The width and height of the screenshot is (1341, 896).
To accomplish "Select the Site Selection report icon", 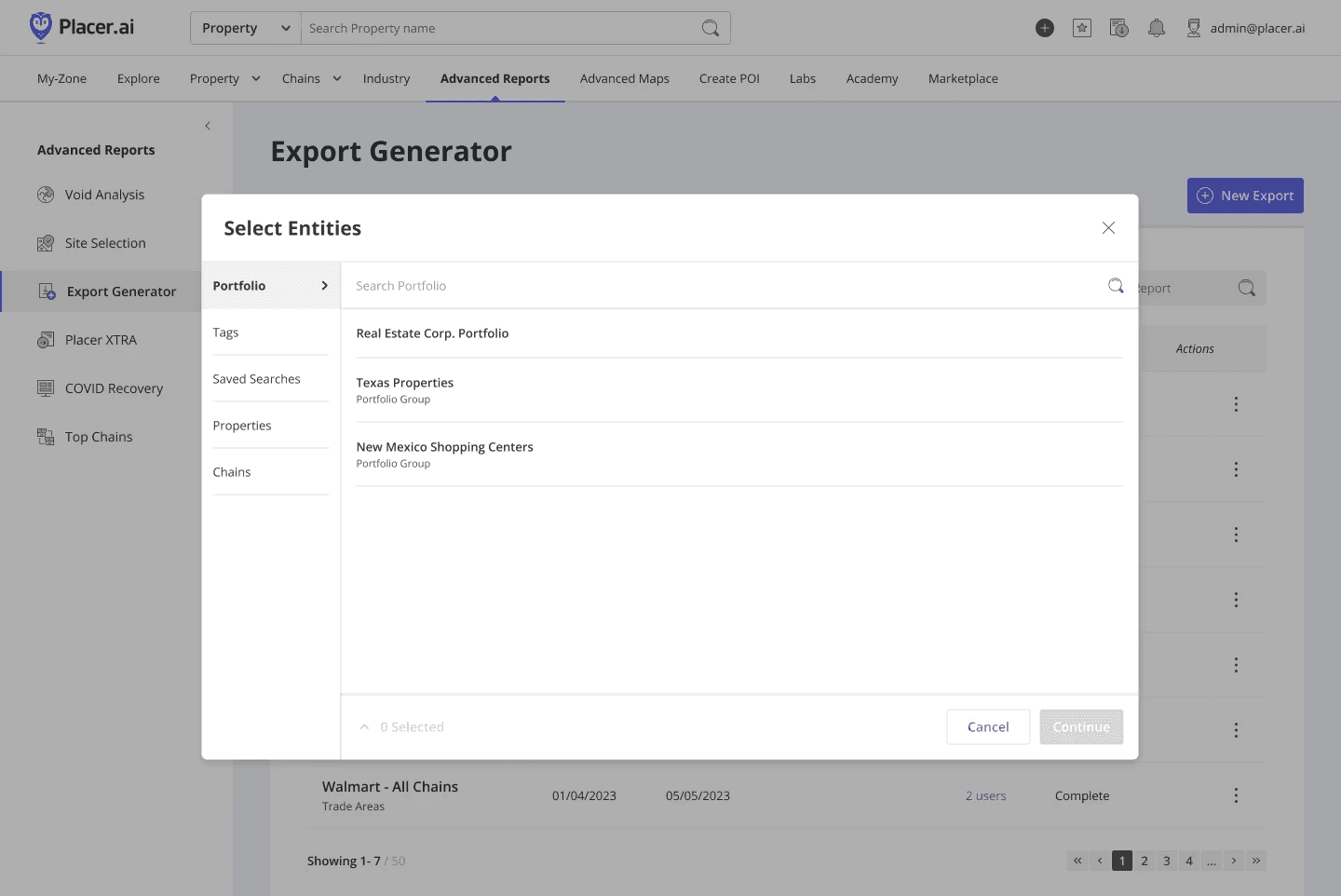I will (46, 243).
